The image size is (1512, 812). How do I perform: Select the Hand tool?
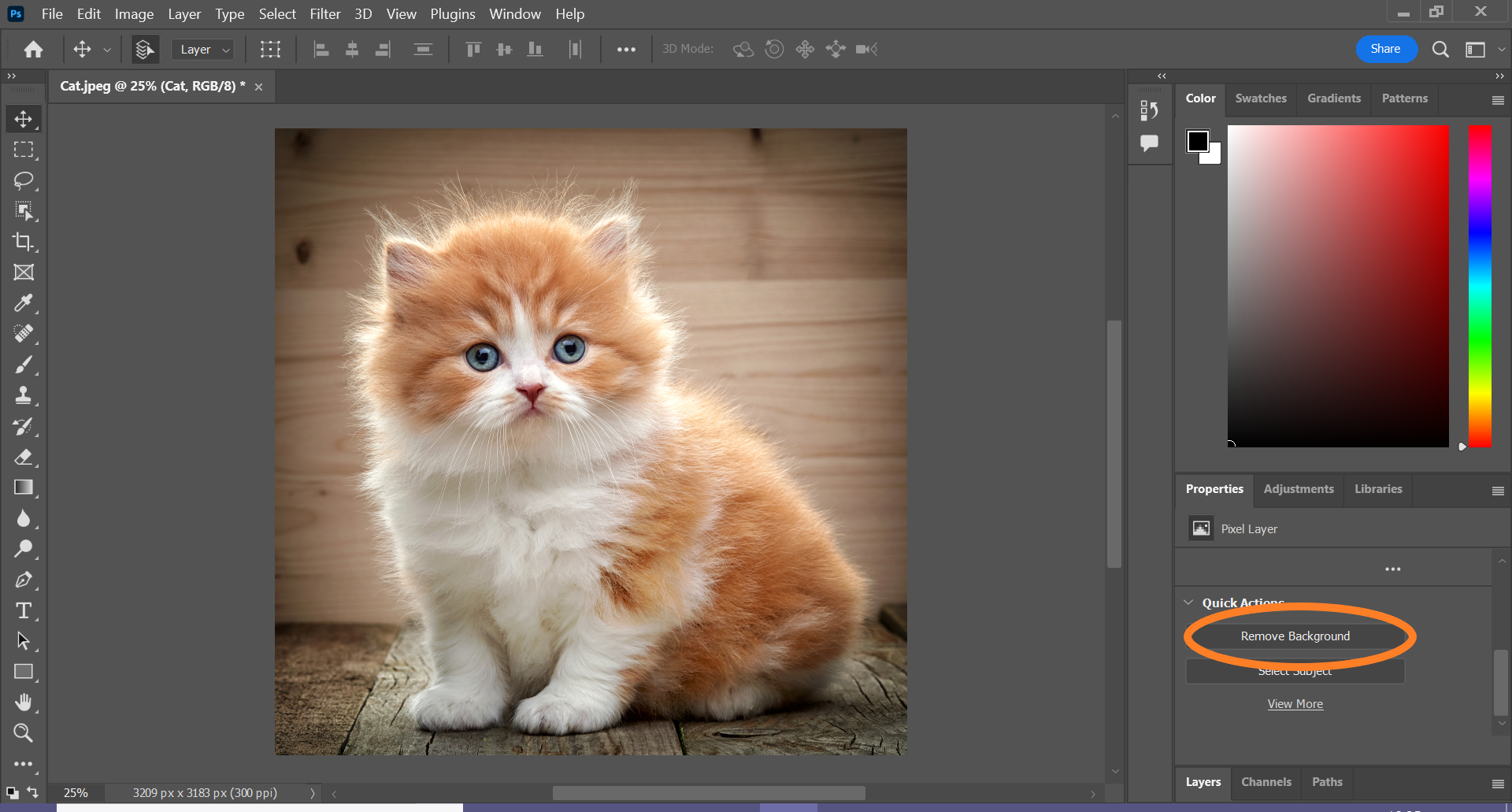click(24, 703)
